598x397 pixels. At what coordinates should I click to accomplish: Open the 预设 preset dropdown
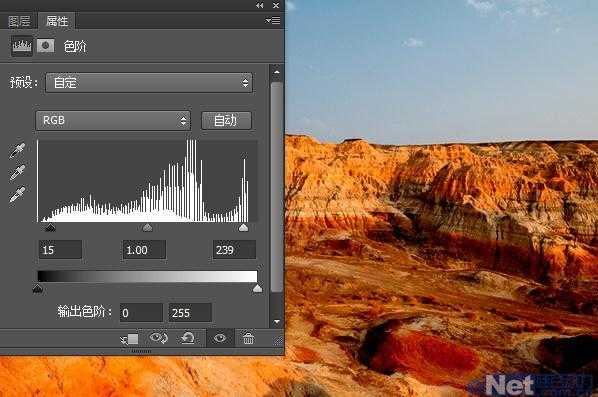click(149, 82)
